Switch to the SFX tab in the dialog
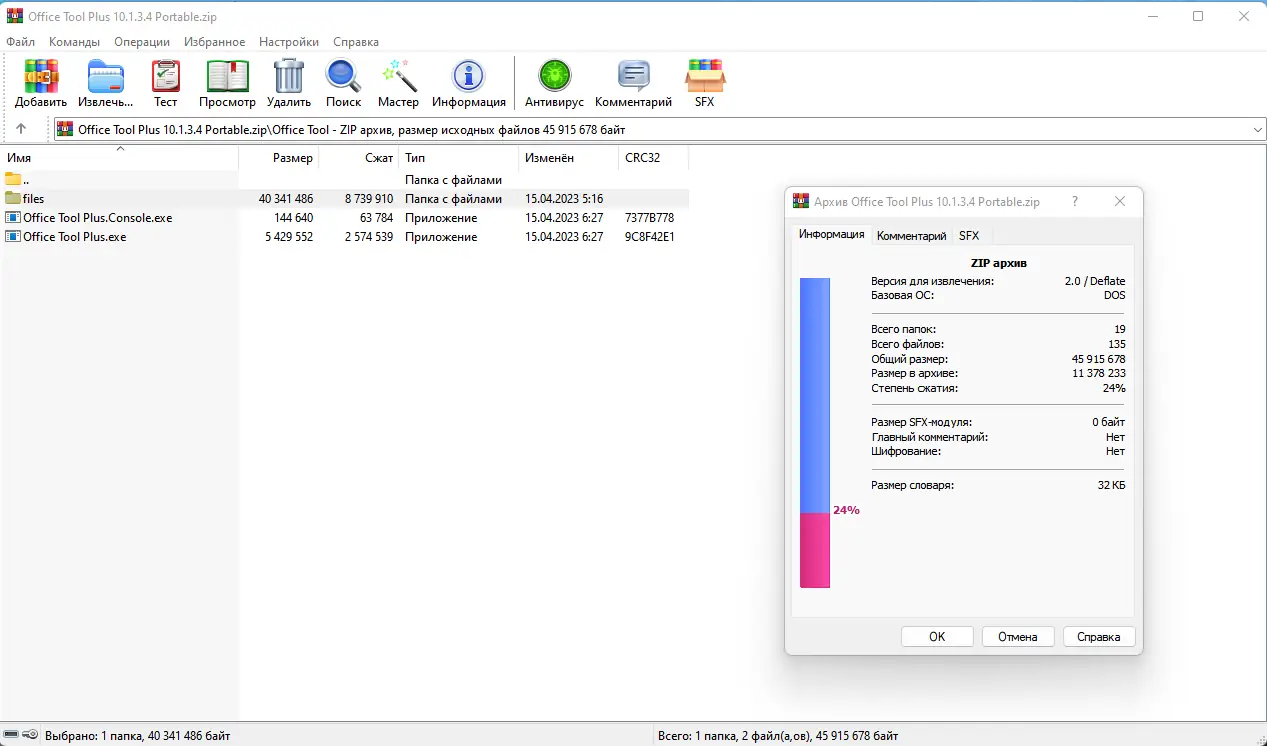Image resolution: width=1267 pixels, height=746 pixels. point(968,235)
